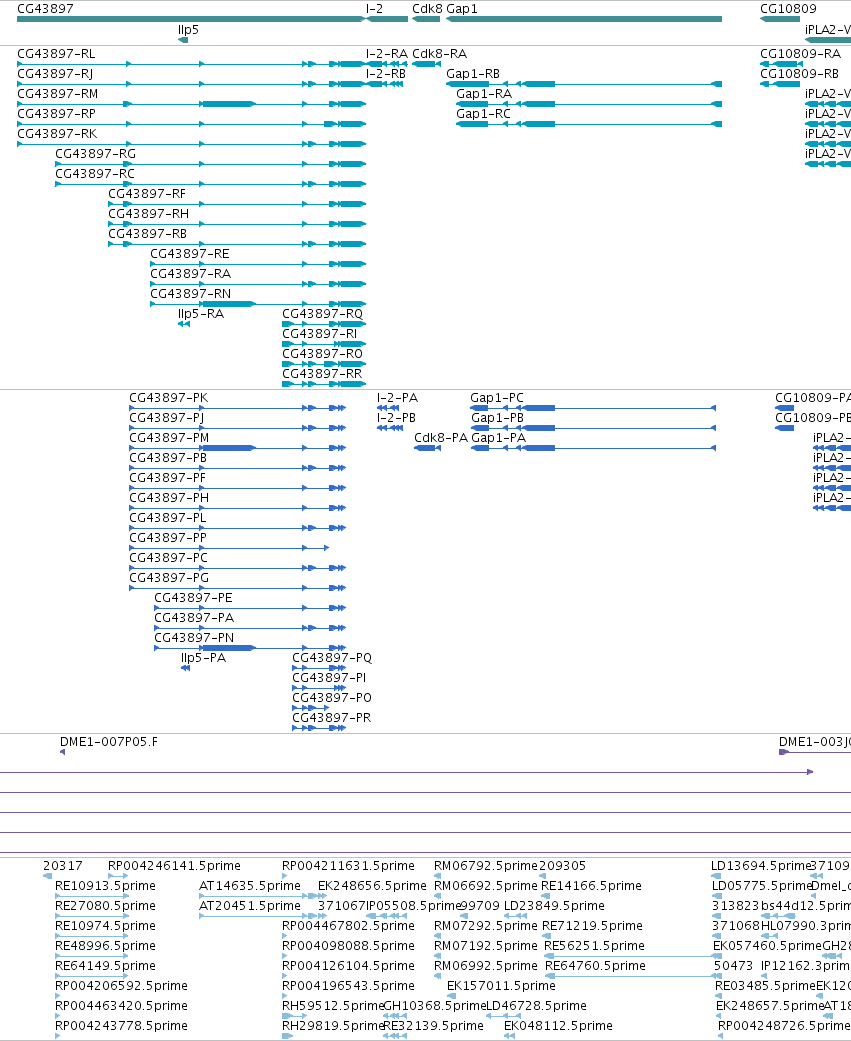Select protein CG43897-PQ label

[332, 657]
